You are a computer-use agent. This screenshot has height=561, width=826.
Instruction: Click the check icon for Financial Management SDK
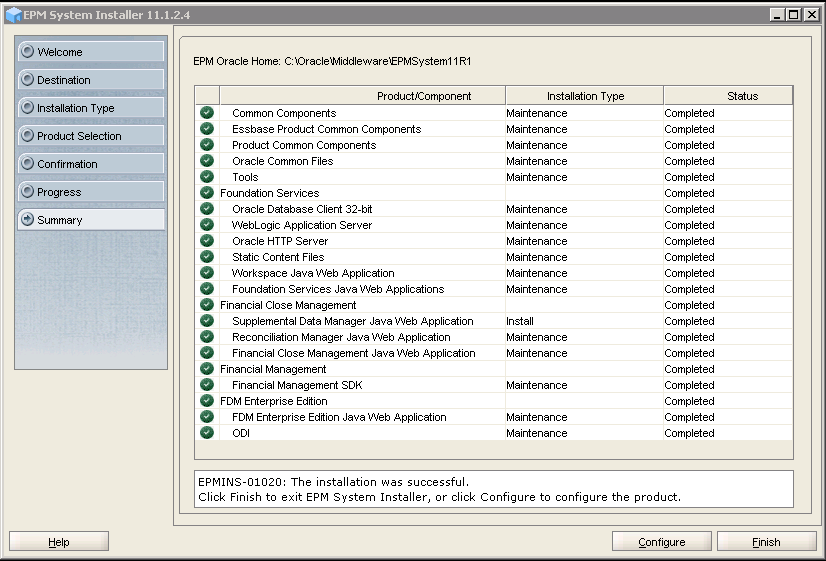tap(207, 385)
